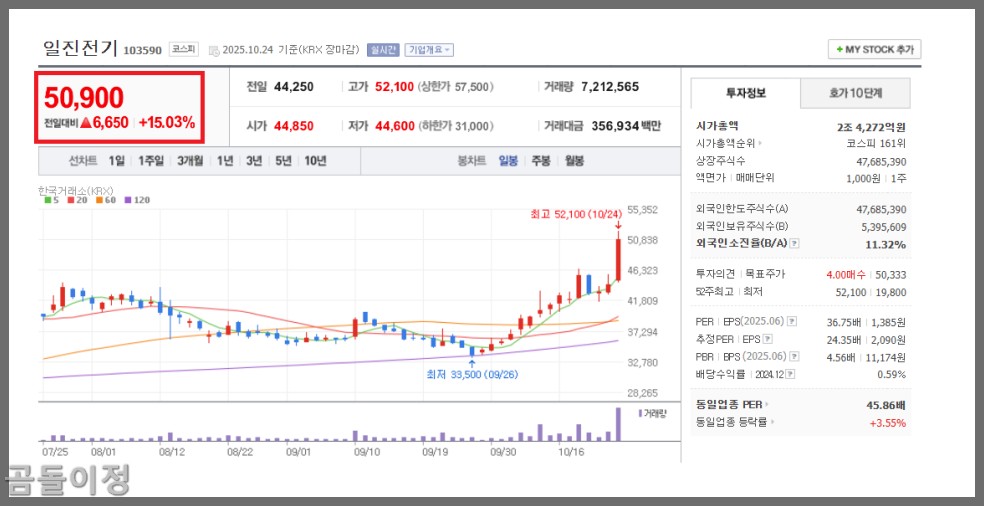The width and height of the screenshot is (984, 506).
Task: Click purple 120-day moving average legend swatch
Action: click(128, 200)
